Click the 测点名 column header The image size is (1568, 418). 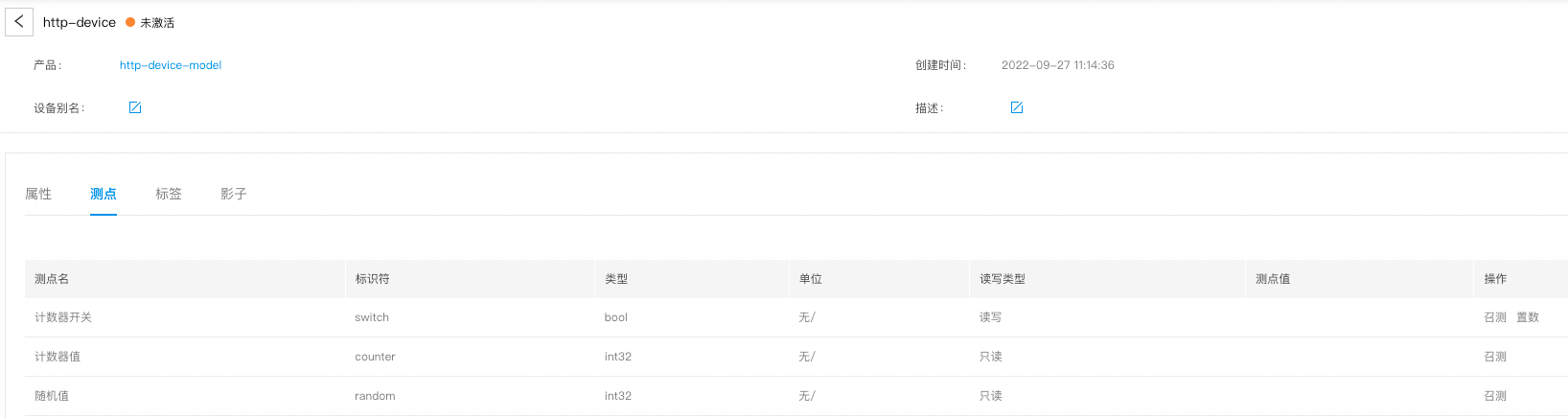tap(52, 279)
